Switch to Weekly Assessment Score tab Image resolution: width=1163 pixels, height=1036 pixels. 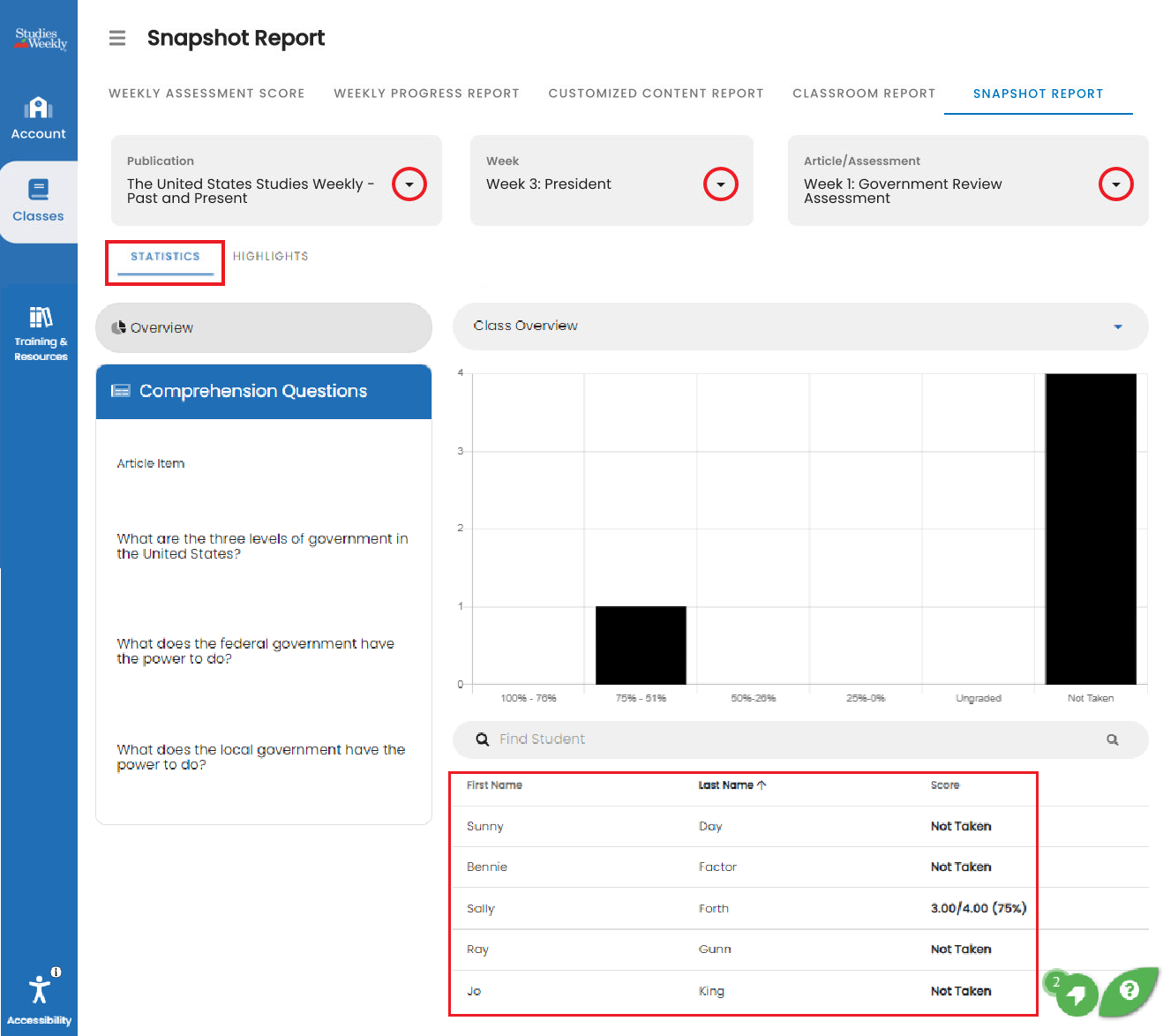(206, 94)
